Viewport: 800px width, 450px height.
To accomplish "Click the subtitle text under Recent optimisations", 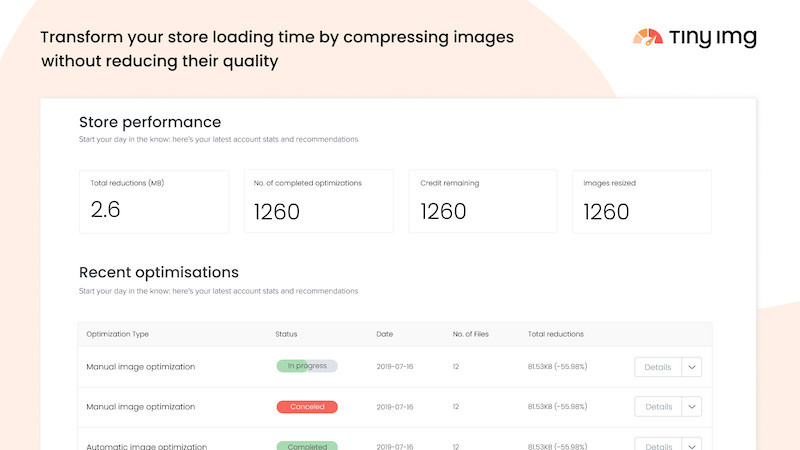I will 218,291.
